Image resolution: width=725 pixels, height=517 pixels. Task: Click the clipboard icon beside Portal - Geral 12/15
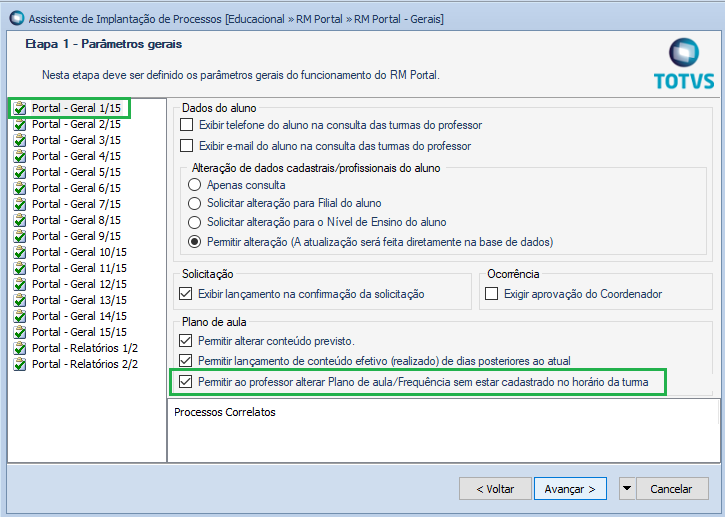pos(20,284)
